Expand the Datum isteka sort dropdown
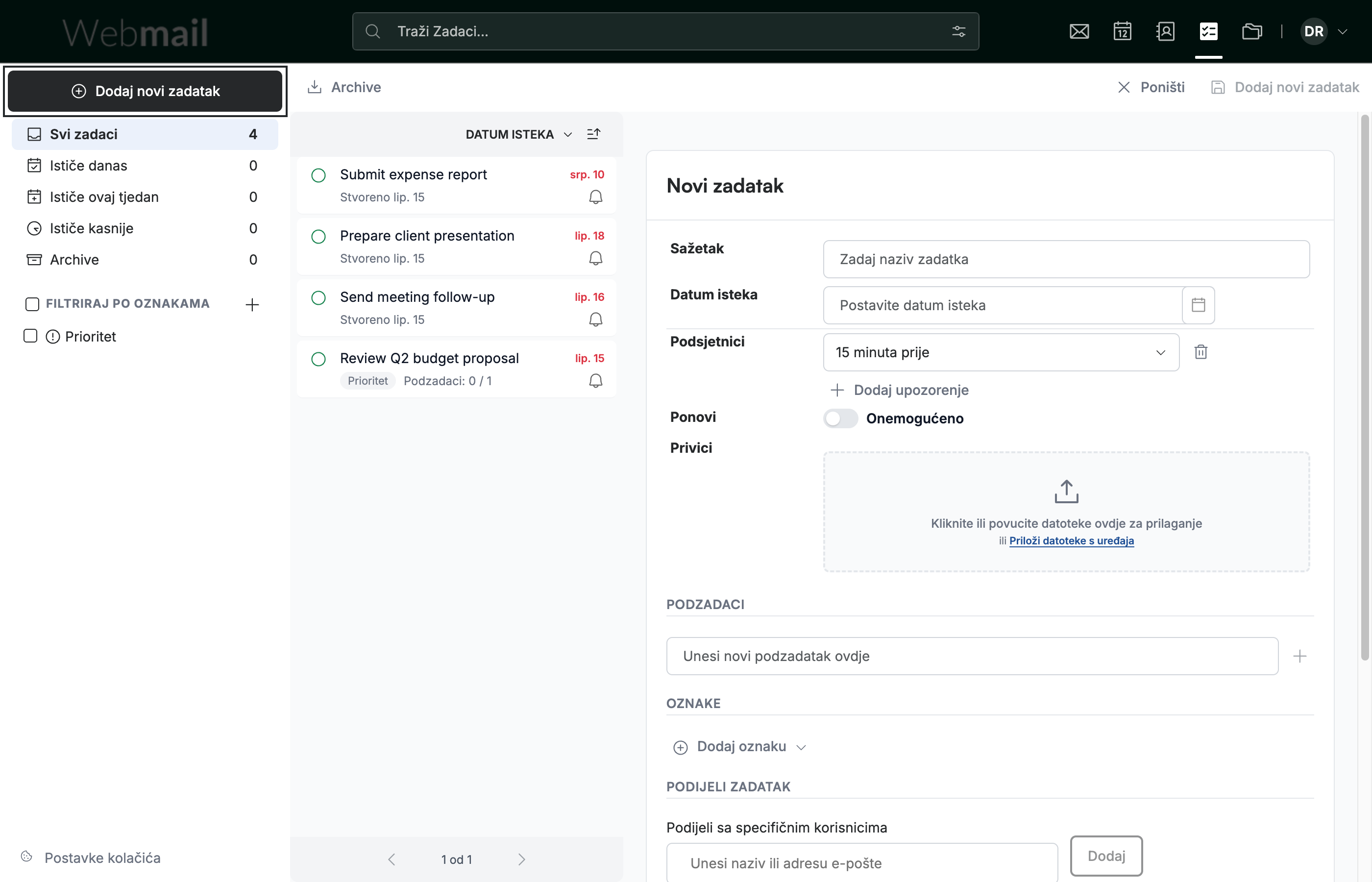The height and width of the screenshot is (882, 1372). pyautogui.click(x=518, y=134)
